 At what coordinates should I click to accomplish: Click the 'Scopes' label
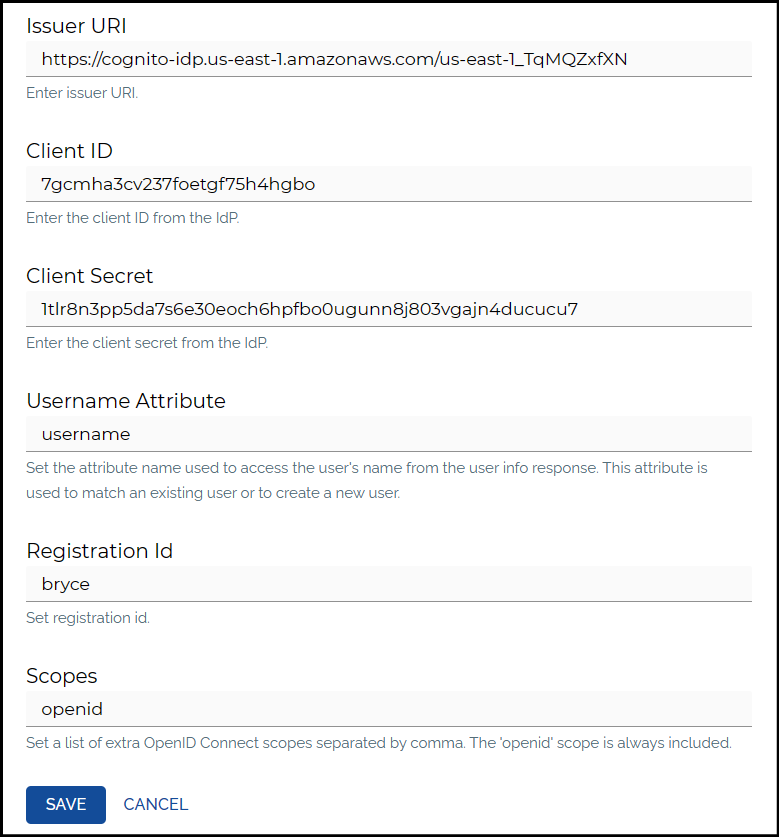click(61, 676)
